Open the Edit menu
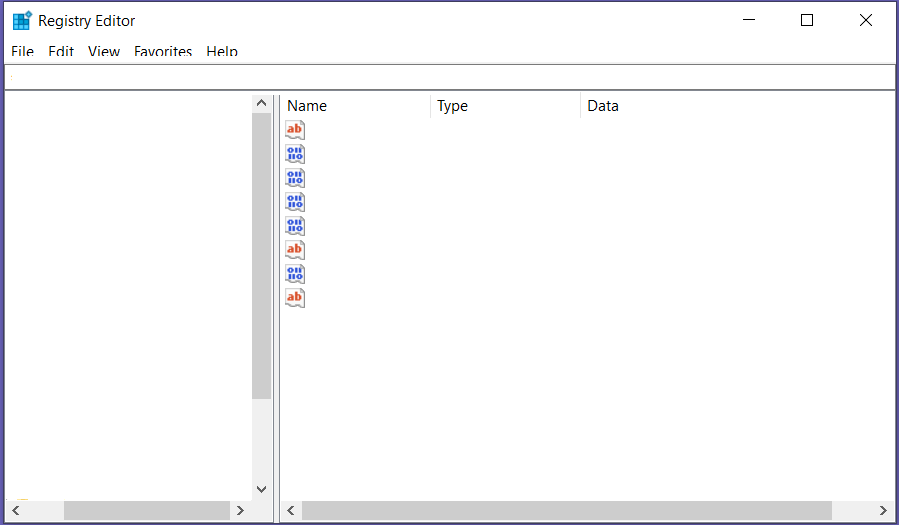Image resolution: width=899 pixels, height=525 pixels. [x=61, y=51]
